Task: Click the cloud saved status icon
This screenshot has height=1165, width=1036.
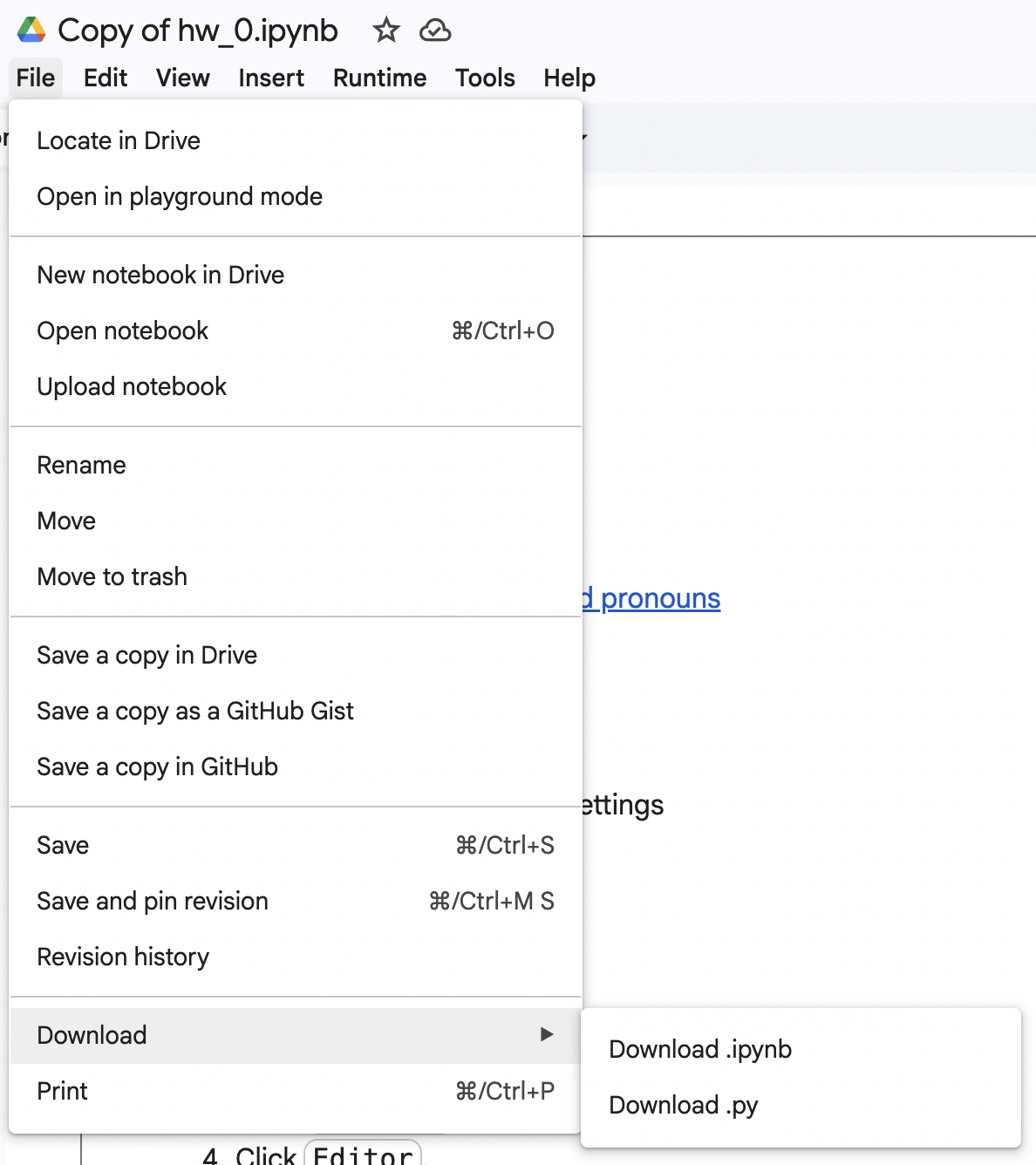Action: coord(435,31)
